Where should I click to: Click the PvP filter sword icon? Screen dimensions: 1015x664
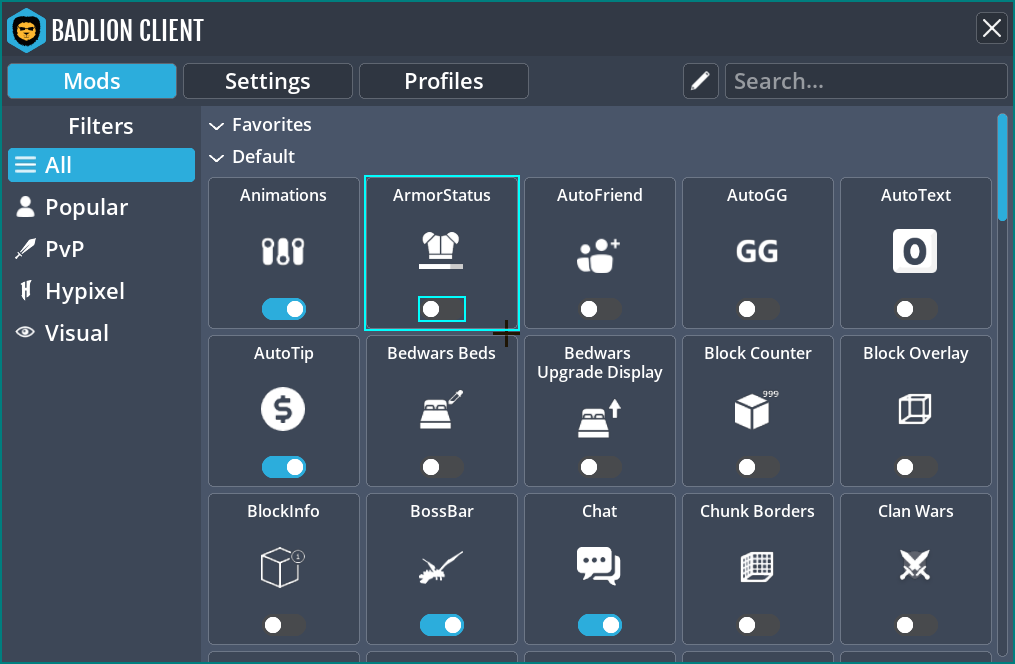click(x=25, y=249)
